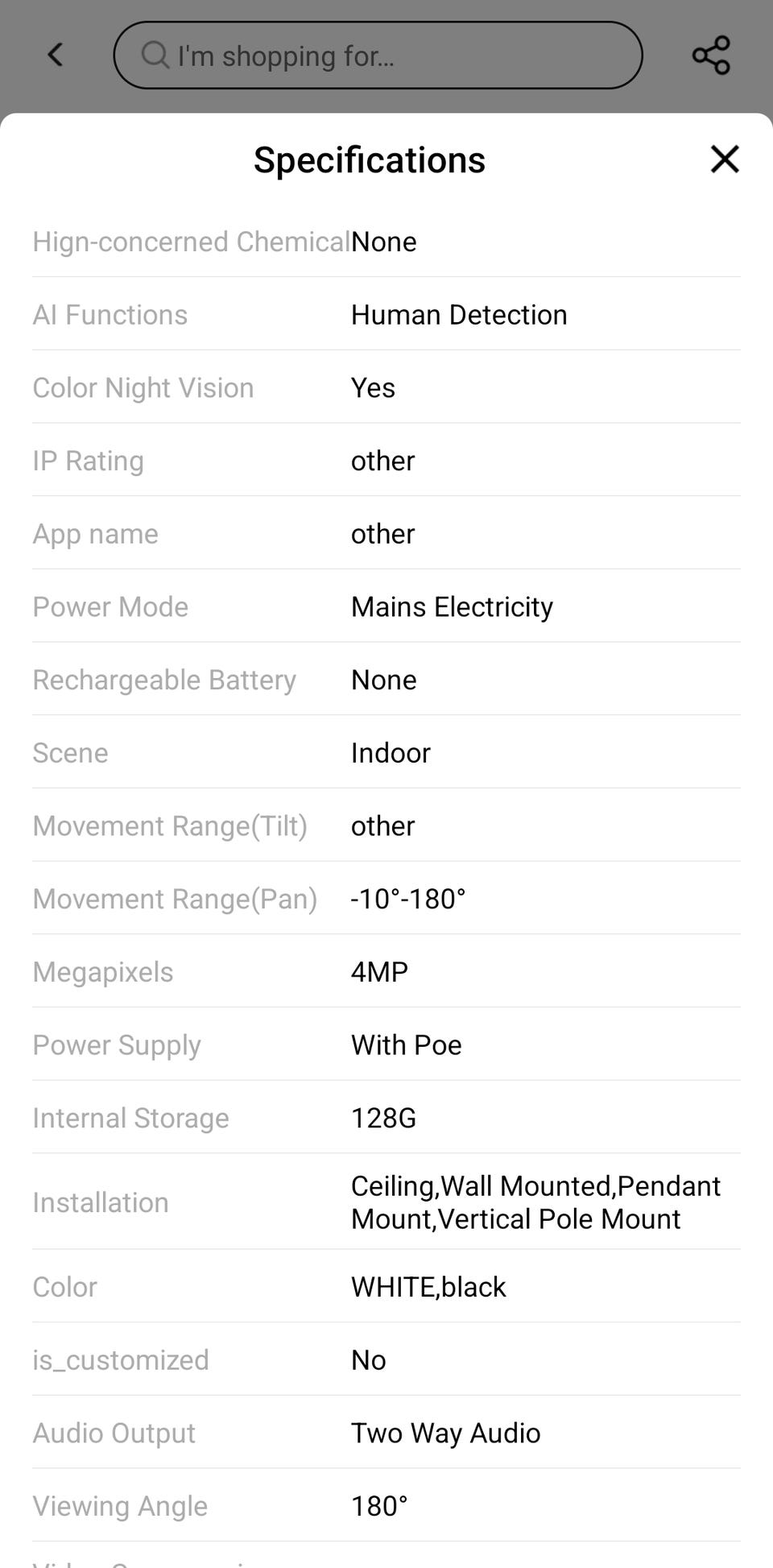This screenshot has height=1568, width=773.
Task: Focus the "I'm shopping for..." search field
Action: (x=378, y=55)
